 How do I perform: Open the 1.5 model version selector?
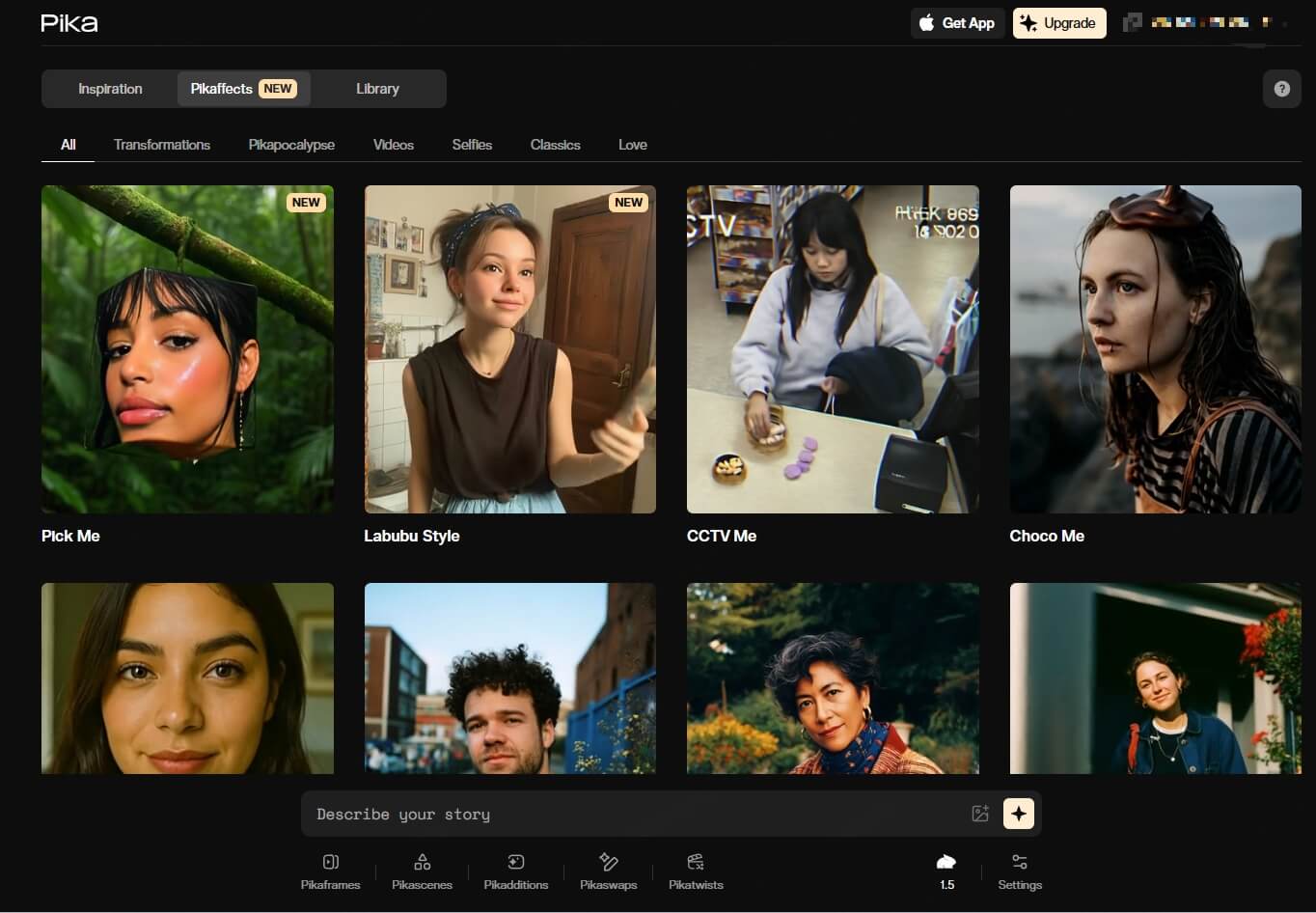(946, 871)
